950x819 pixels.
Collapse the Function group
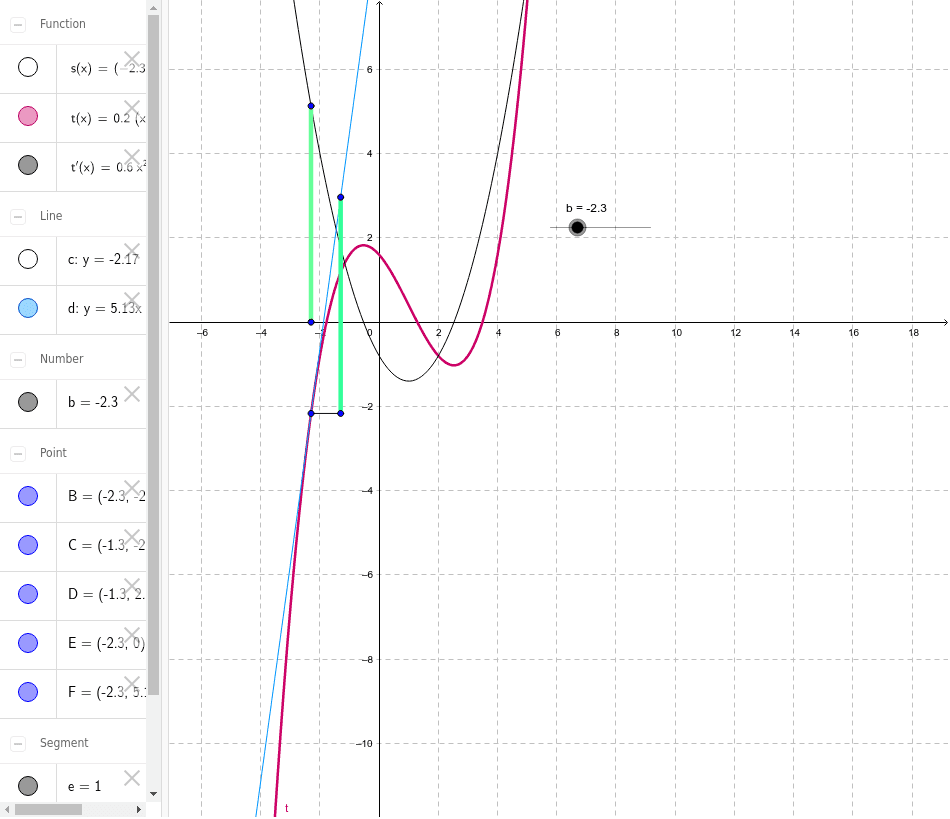tap(18, 25)
